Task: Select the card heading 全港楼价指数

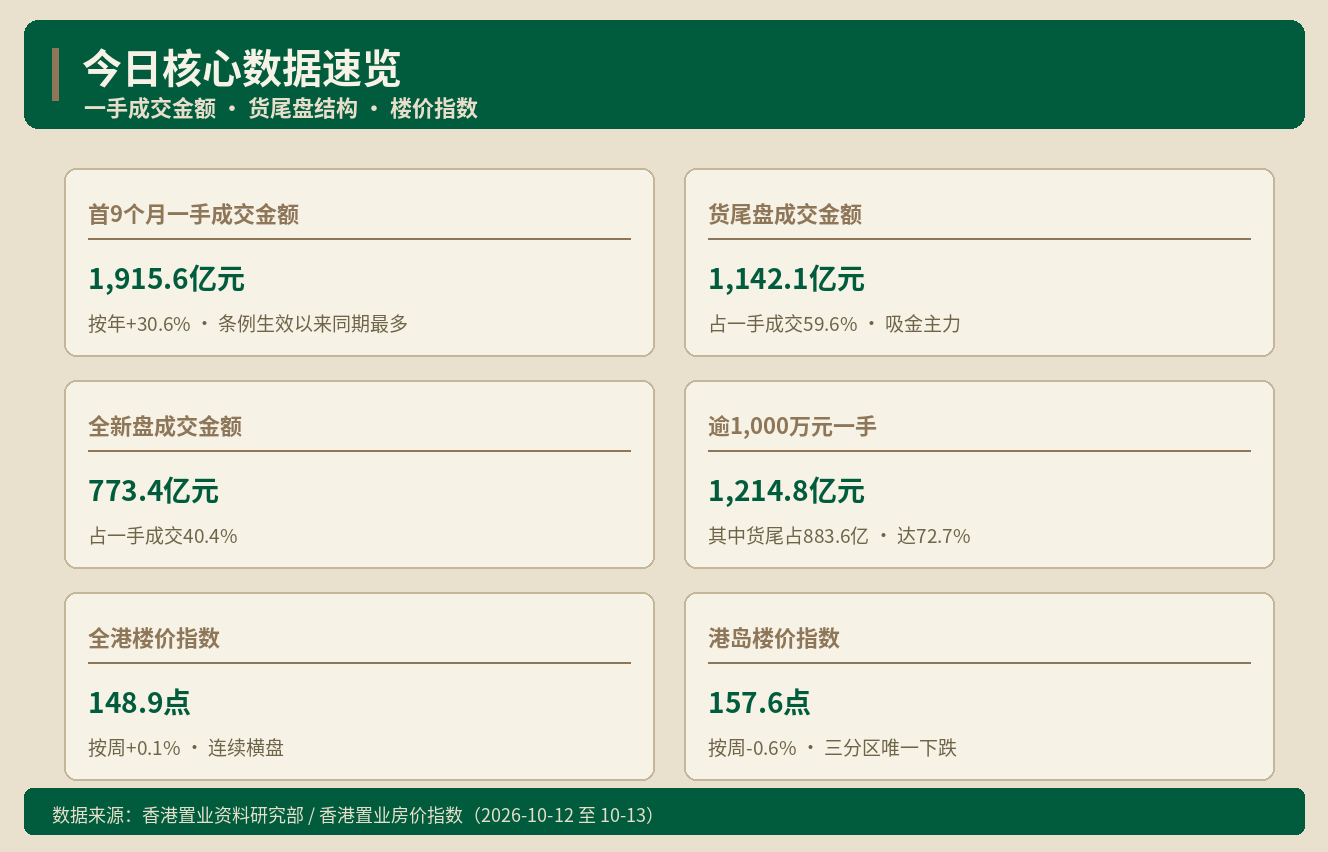Action: (x=154, y=638)
